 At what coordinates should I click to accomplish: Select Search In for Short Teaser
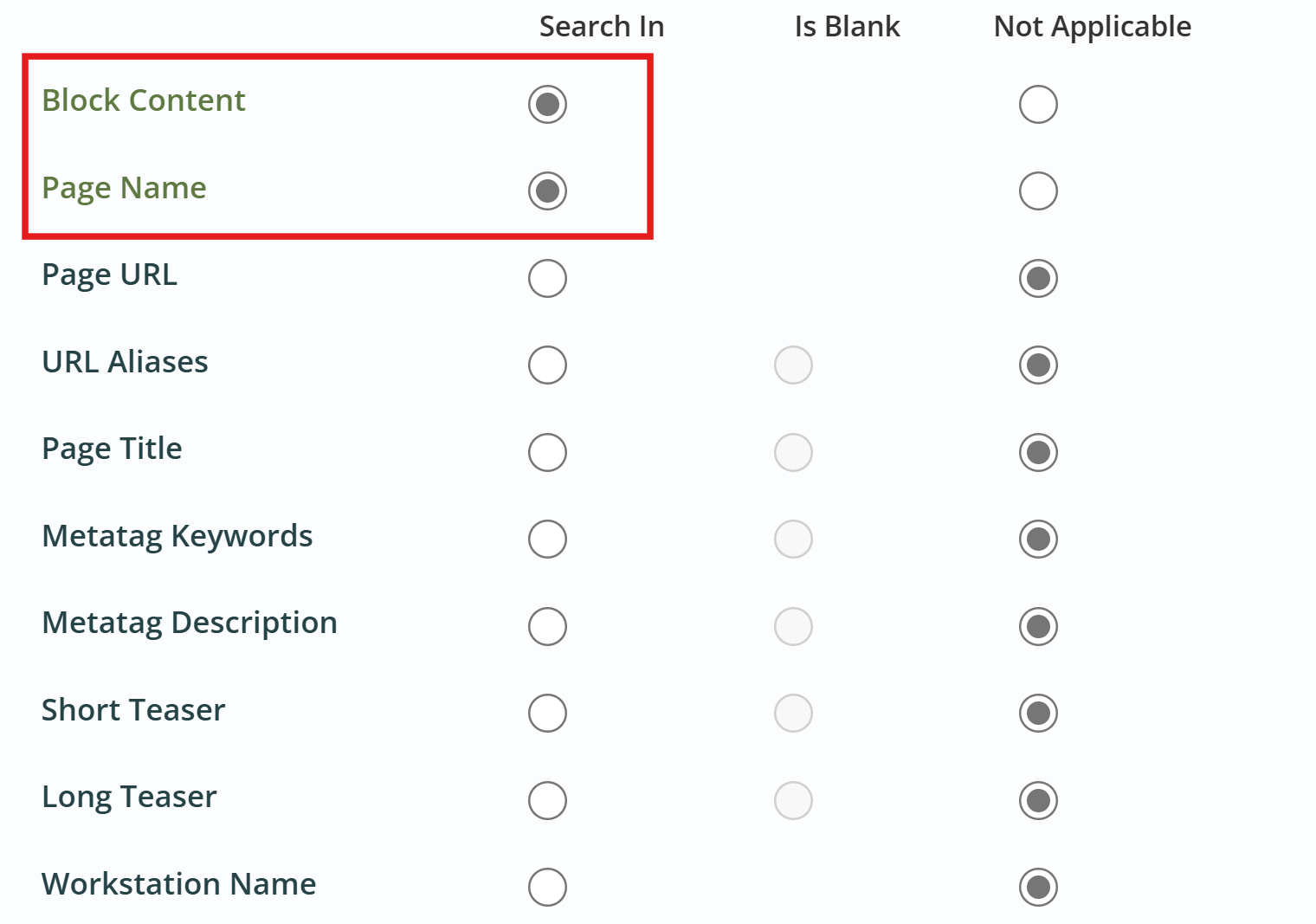(x=547, y=713)
